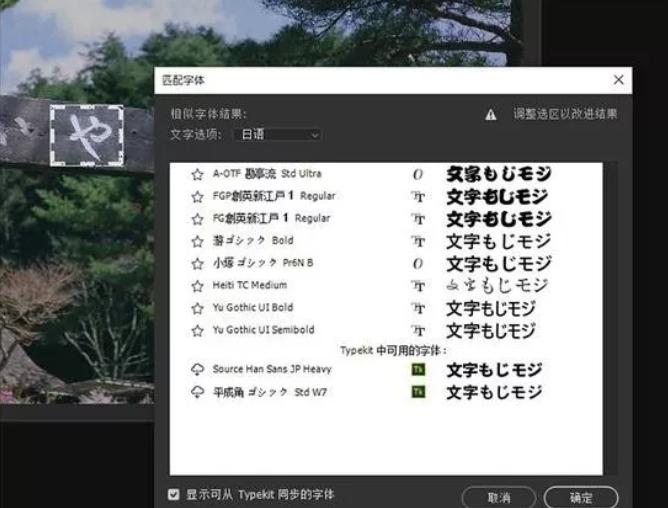The width and height of the screenshot is (668, 508).
Task: Select font Heiti TC Medium name
Action: click(250, 285)
